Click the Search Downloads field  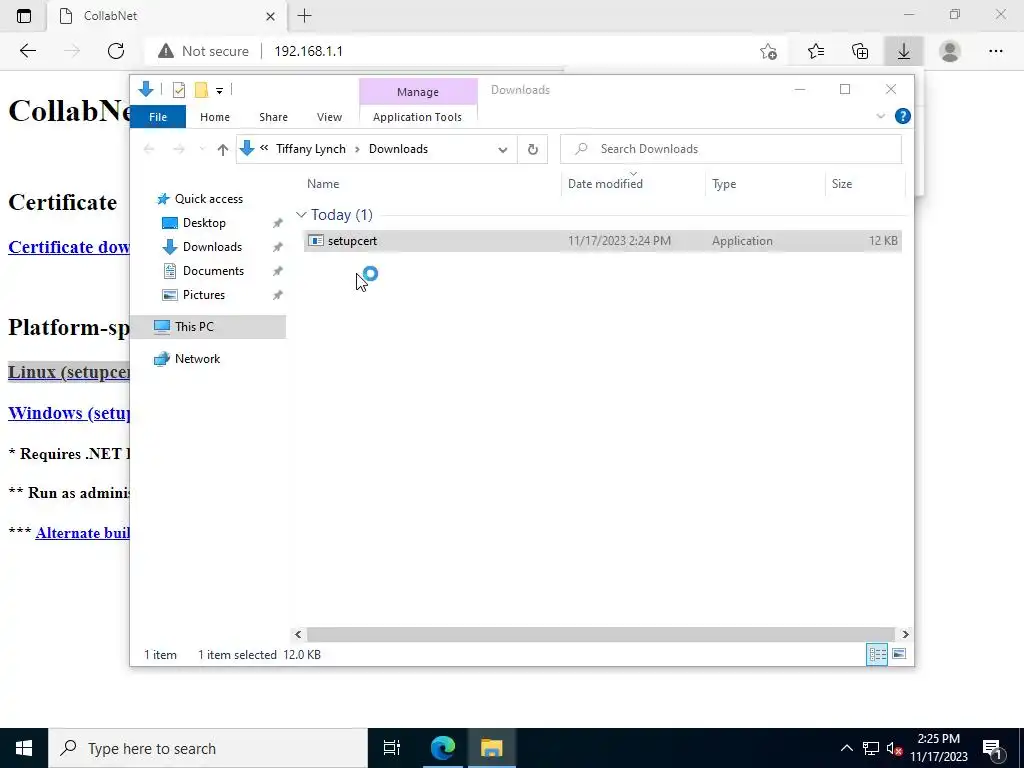(x=731, y=149)
